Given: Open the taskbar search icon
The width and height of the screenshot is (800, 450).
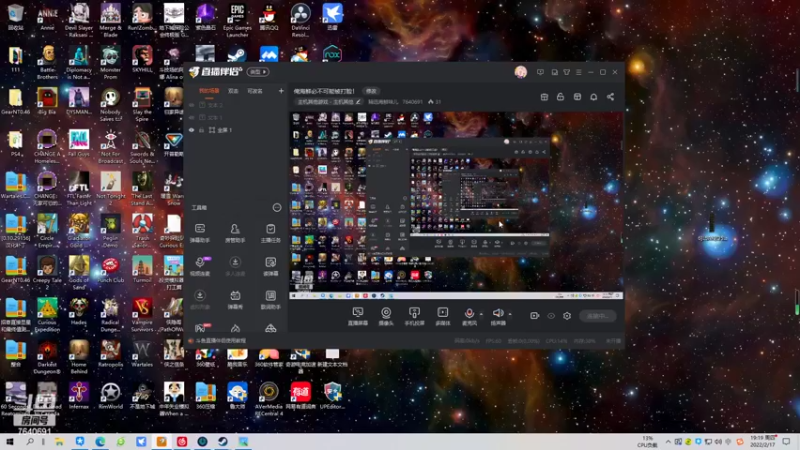Looking at the screenshot, I should tap(30, 441).
